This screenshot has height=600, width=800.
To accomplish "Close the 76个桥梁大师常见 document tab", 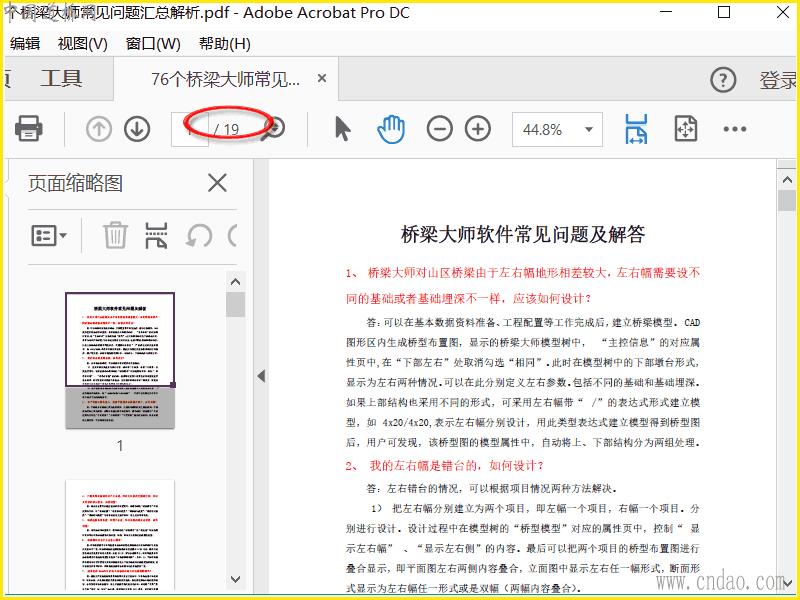I will (x=322, y=78).
